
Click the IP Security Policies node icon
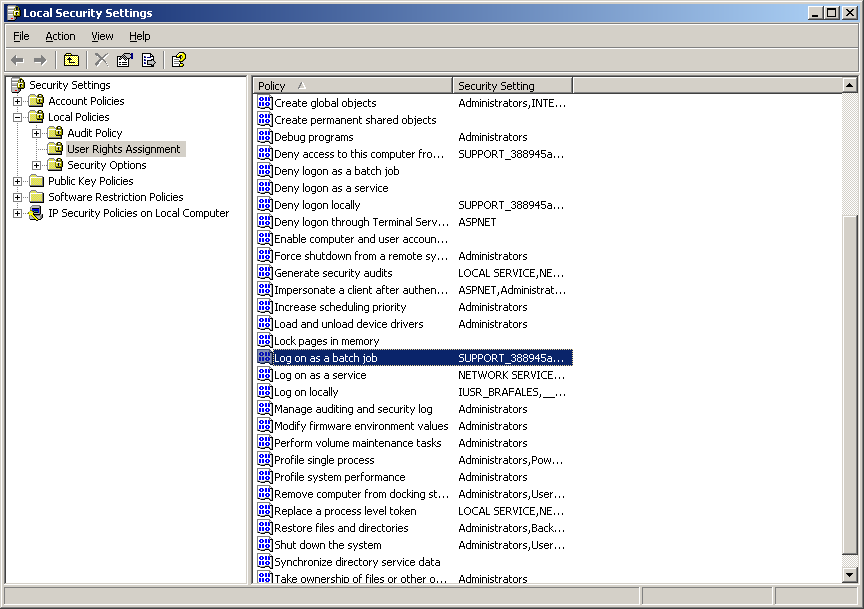[x=37, y=213]
